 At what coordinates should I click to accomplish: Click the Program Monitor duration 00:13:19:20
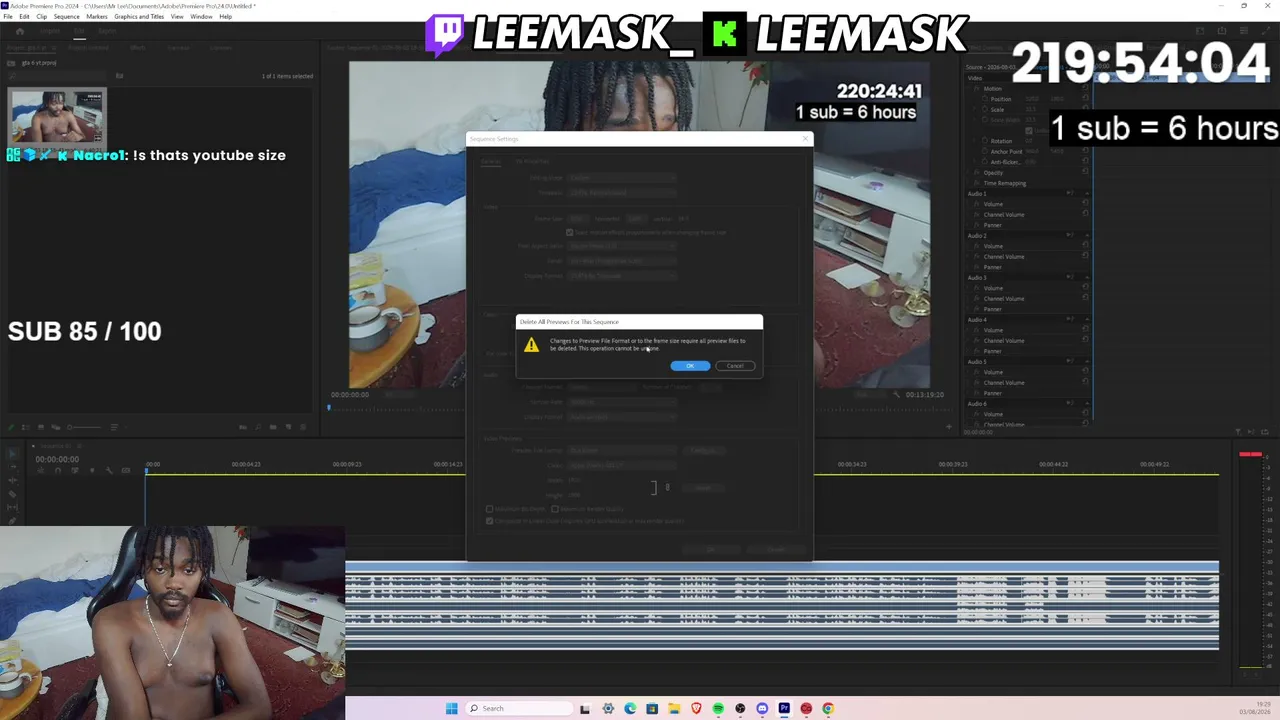pos(925,395)
